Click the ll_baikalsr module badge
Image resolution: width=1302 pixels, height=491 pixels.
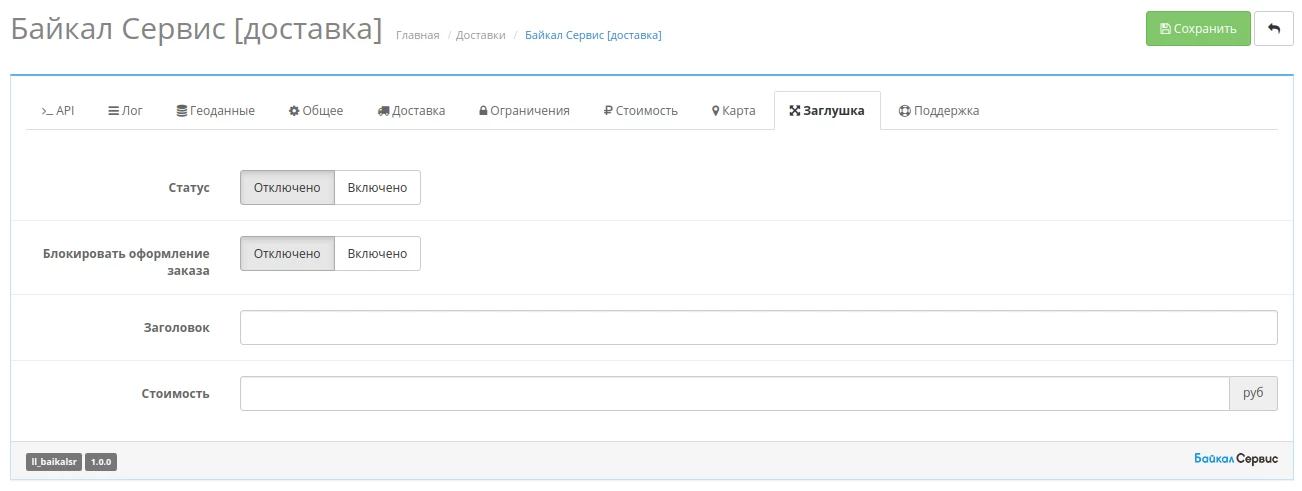click(x=54, y=462)
